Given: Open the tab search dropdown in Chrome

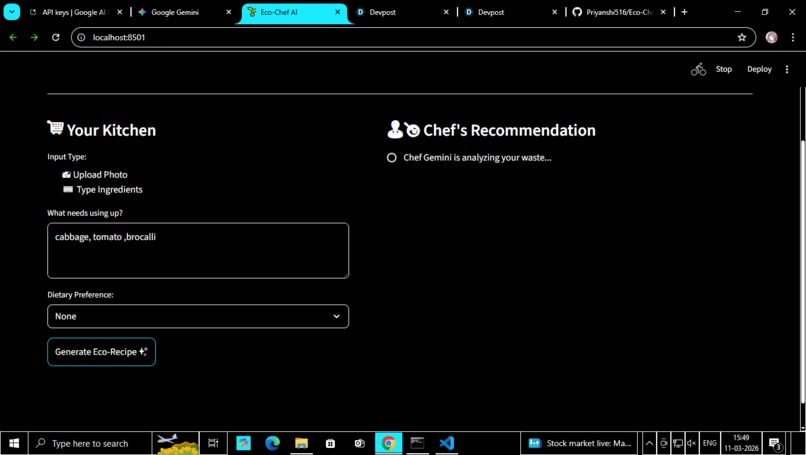Looking at the screenshot, I should coord(11,12).
